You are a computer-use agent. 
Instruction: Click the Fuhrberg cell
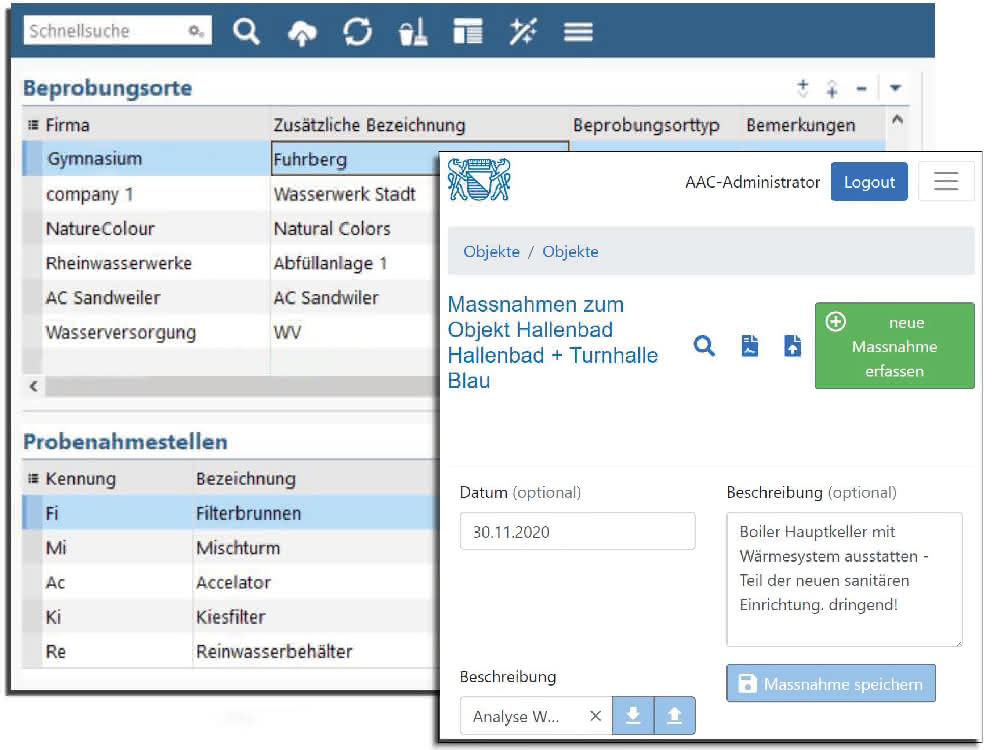point(355,159)
